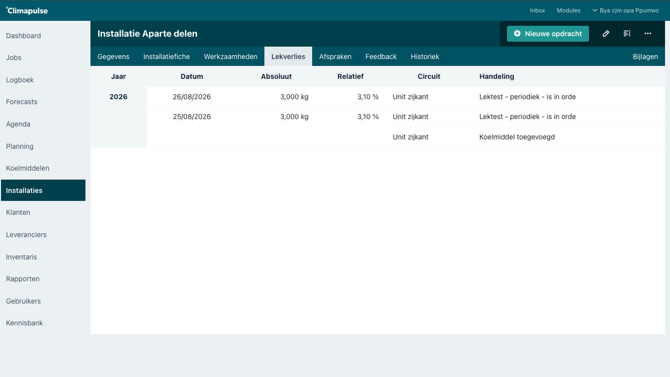Click the Koelmiddel toegevoegd entry
Viewport: 670px width, 377px height.
pos(517,137)
